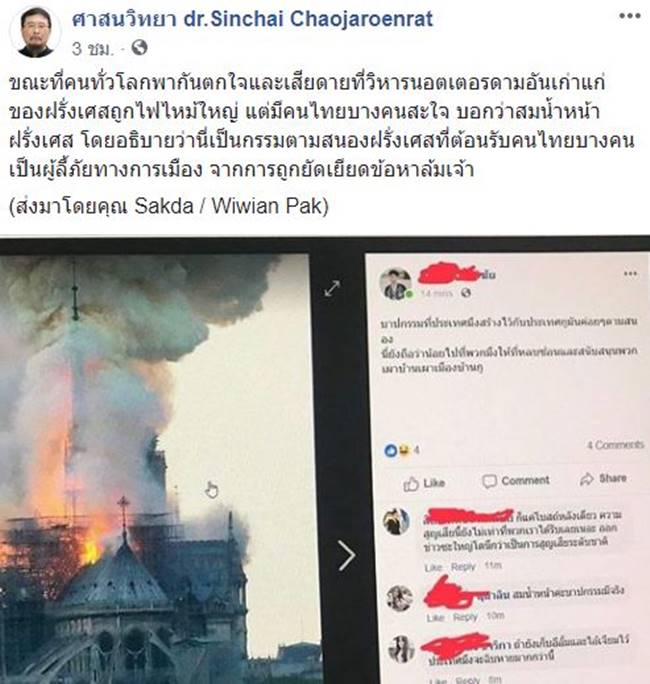
Task: Open the post's three-dot options menu
Action: pos(629,16)
